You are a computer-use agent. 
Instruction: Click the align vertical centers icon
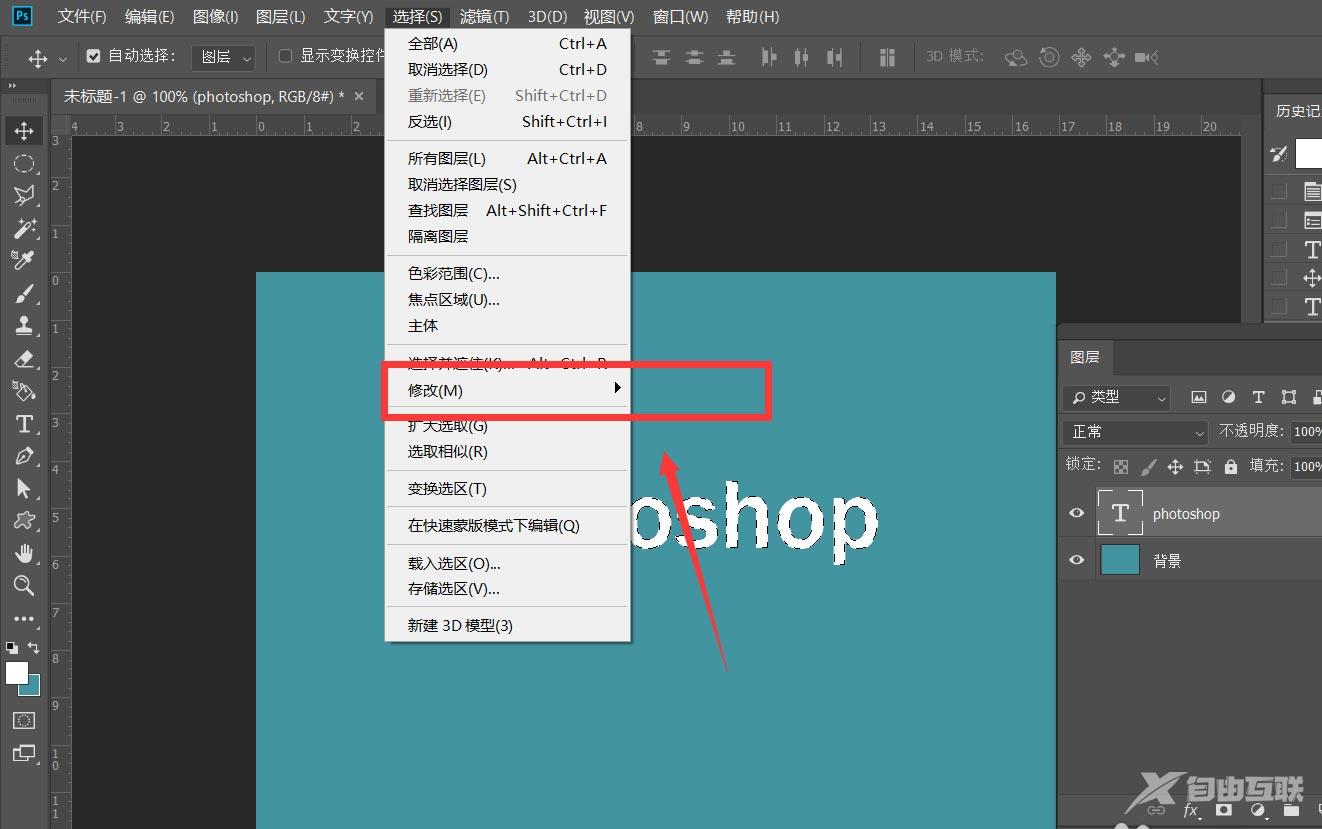click(694, 57)
